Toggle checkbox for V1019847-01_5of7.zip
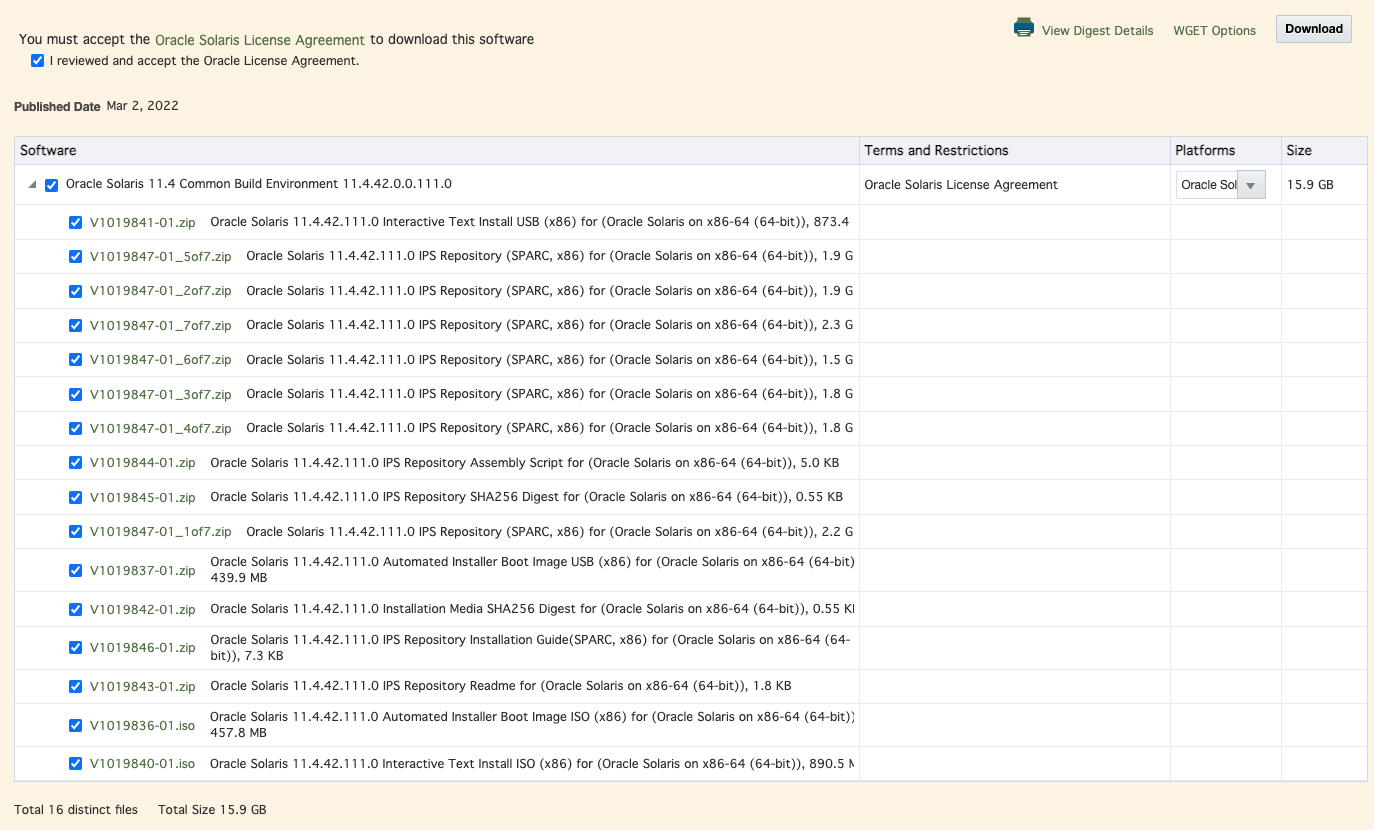 75,256
